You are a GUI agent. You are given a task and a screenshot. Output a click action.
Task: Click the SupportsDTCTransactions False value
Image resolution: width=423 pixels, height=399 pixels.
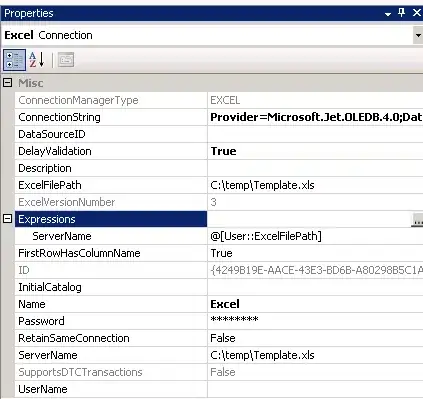(x=223, y=372)
